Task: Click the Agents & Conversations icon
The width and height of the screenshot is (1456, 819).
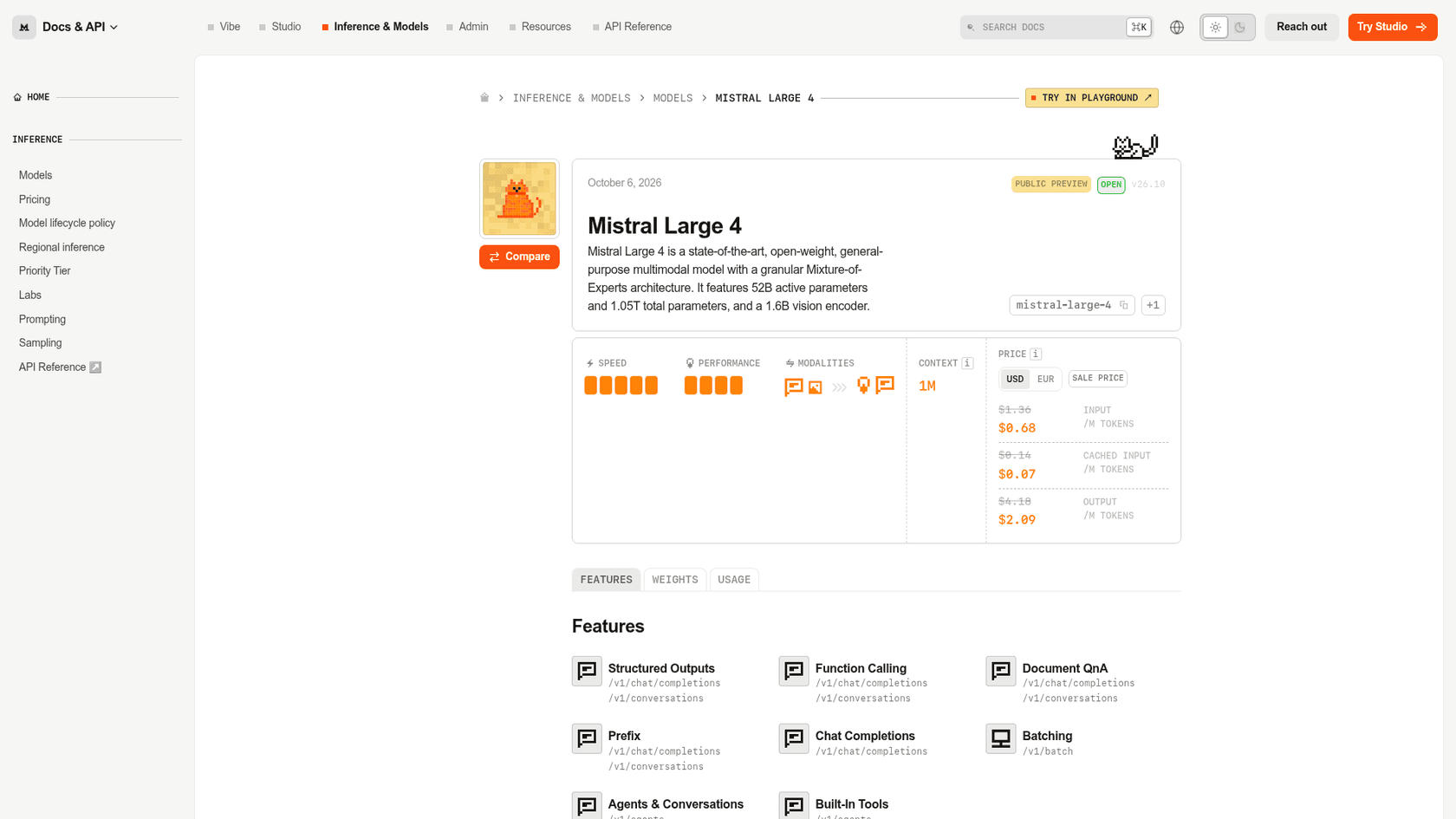Action: 587,806
